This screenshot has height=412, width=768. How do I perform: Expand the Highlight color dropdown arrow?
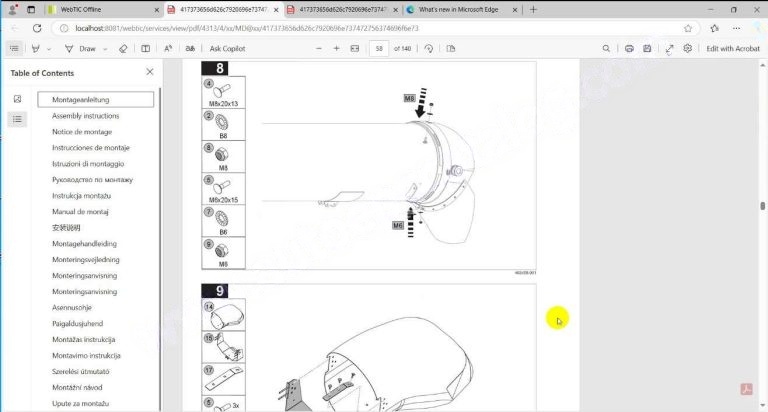click(50, 48)
